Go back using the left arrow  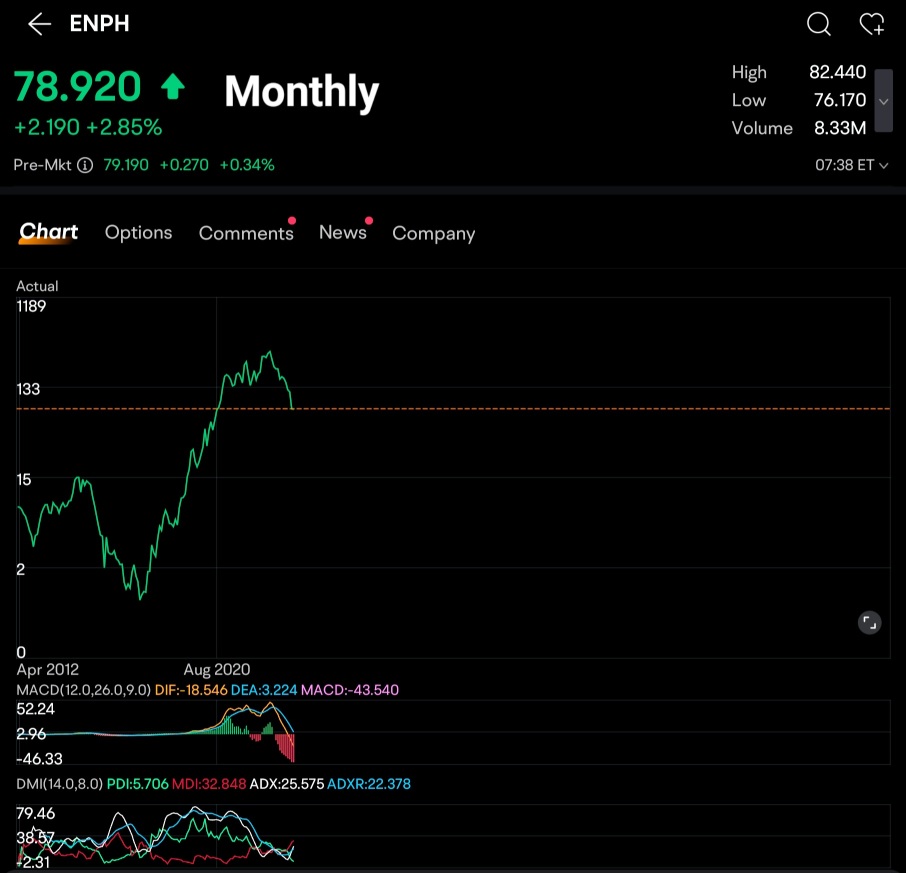39,24
